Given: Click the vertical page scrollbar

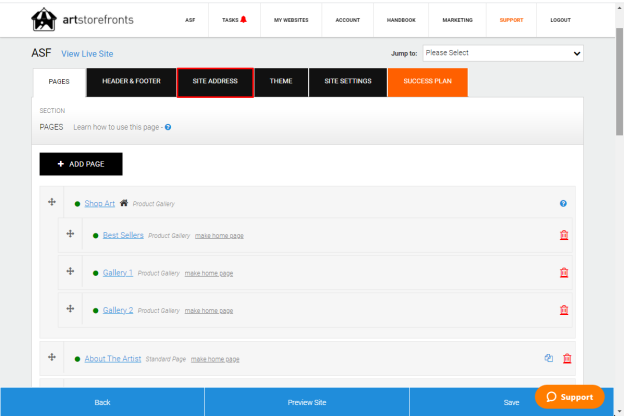Looking at the screenshot, I should (619, 82).
